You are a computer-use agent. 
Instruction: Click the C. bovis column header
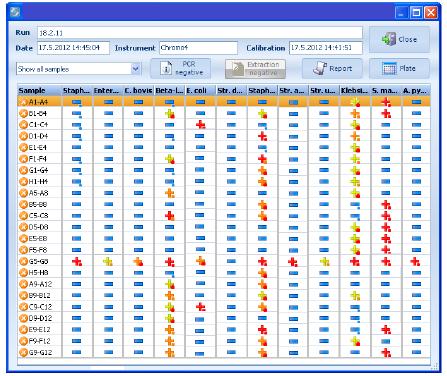tap(139, 90)
